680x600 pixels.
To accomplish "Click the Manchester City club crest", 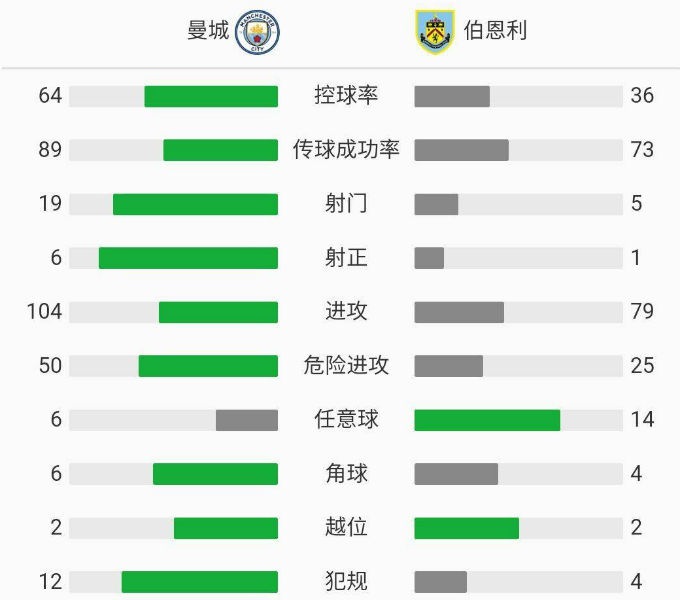I will pos(257,31).
